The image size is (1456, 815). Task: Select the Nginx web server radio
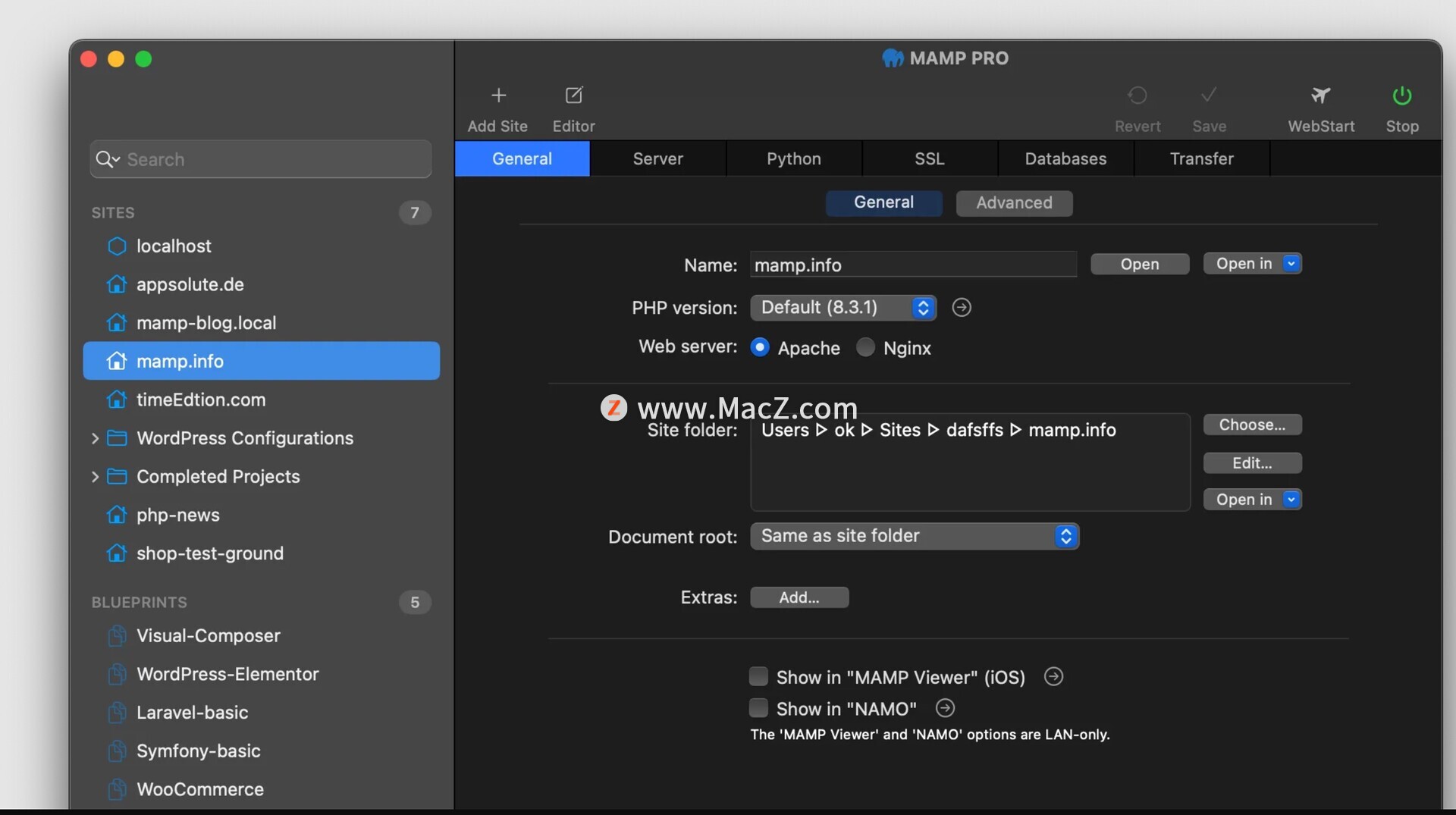click(x=865, y=347)
